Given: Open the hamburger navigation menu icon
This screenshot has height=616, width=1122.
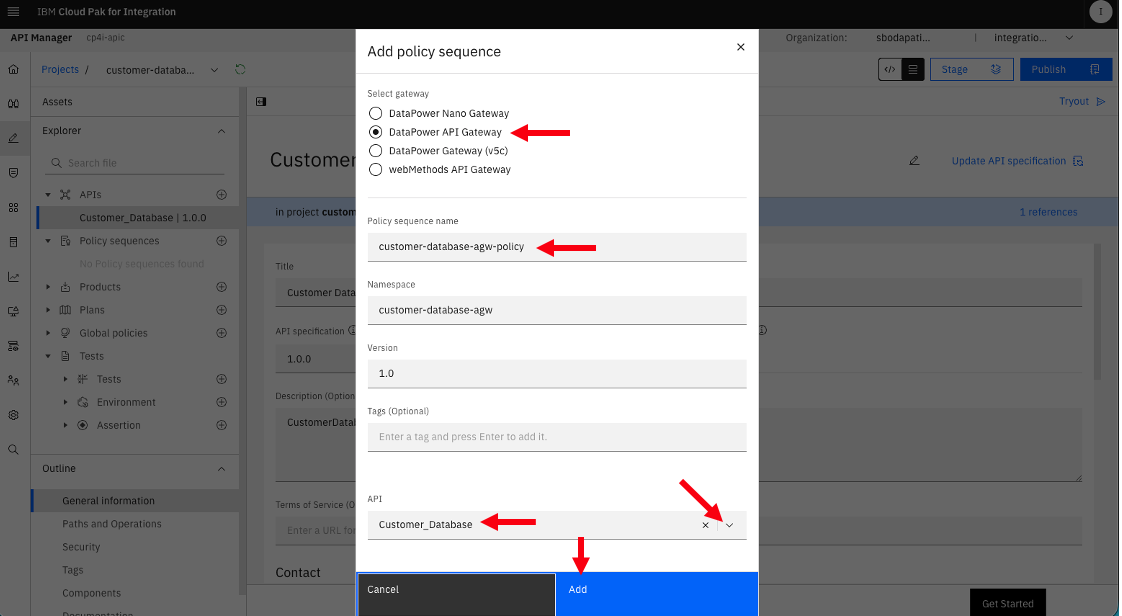Looking at the screenshot, I should click(13, 11).
